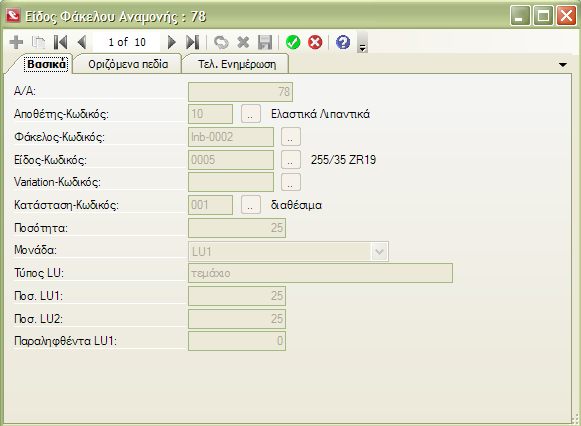Click the delete (X) toolbar icon
Viewport: 581px width, 426px height.
tap(243, 42)
